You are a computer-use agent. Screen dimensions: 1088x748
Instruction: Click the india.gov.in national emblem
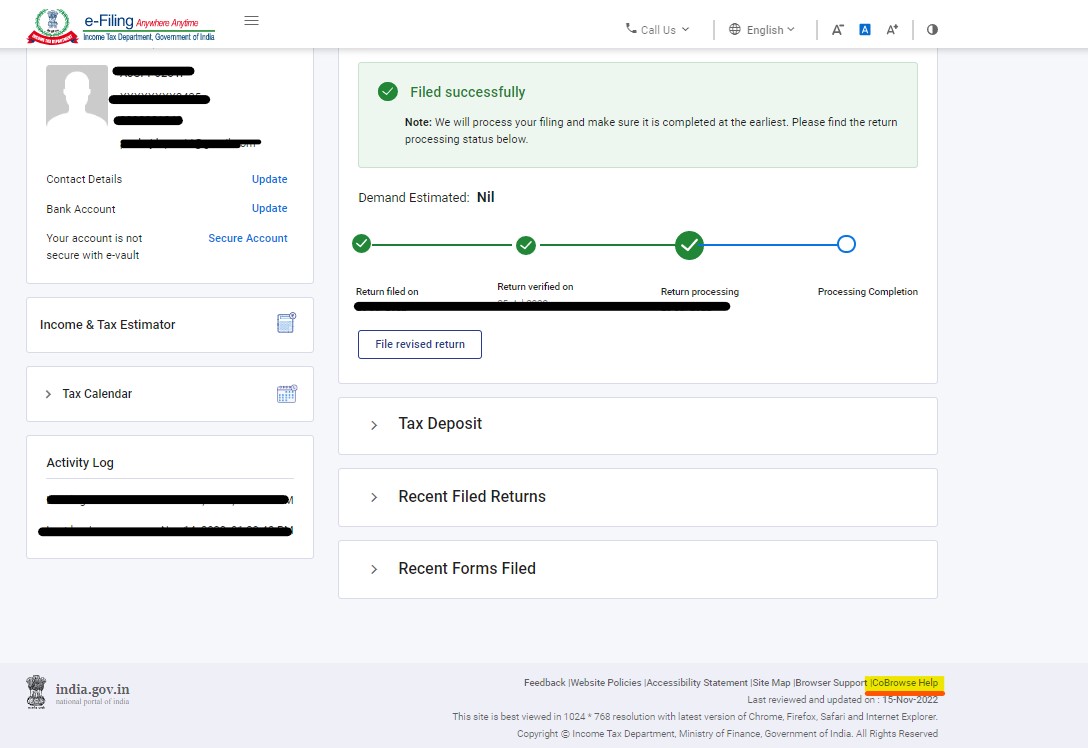coord(36,691)
